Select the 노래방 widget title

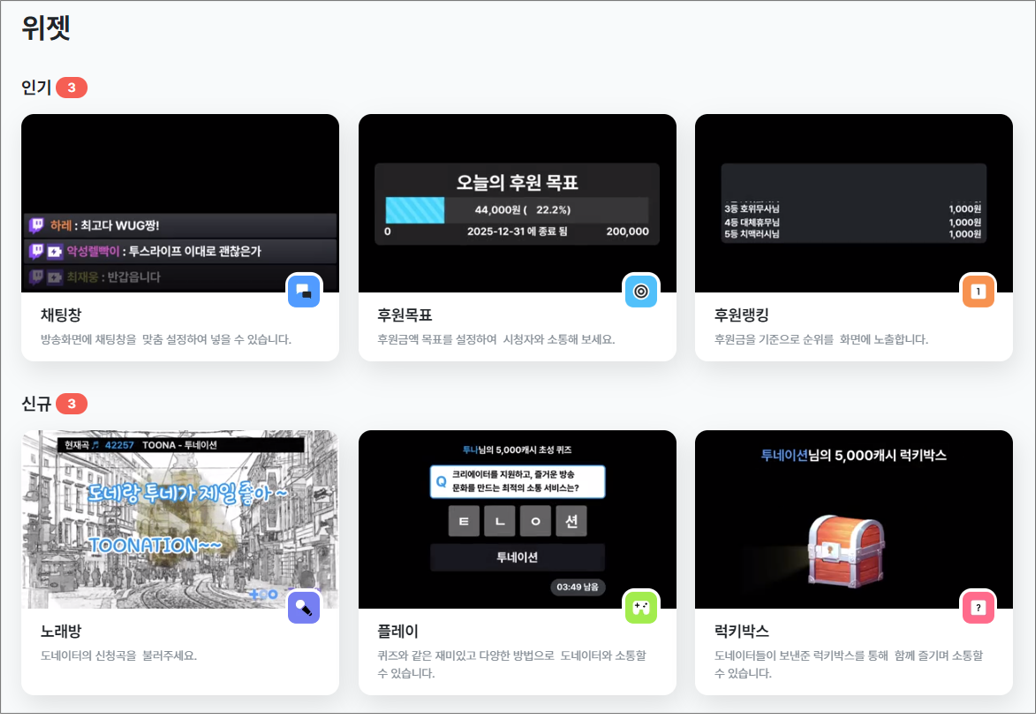point(61,632)
